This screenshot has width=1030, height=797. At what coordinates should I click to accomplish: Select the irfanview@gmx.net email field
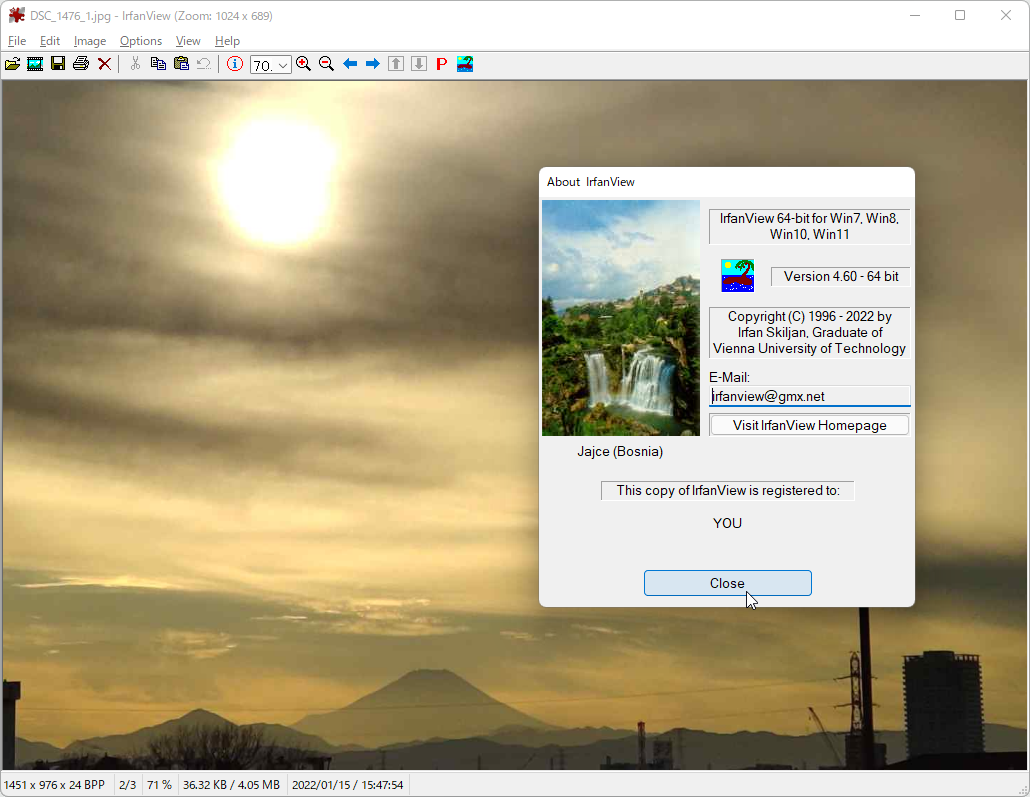[x=809, y=396]
